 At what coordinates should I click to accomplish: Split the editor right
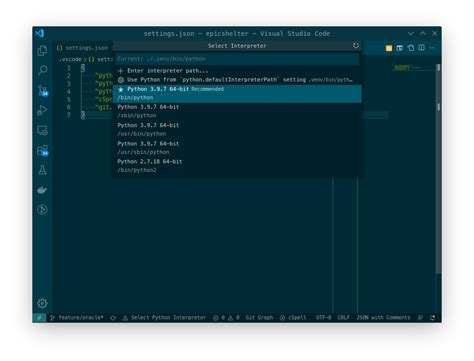pos(422,48)
